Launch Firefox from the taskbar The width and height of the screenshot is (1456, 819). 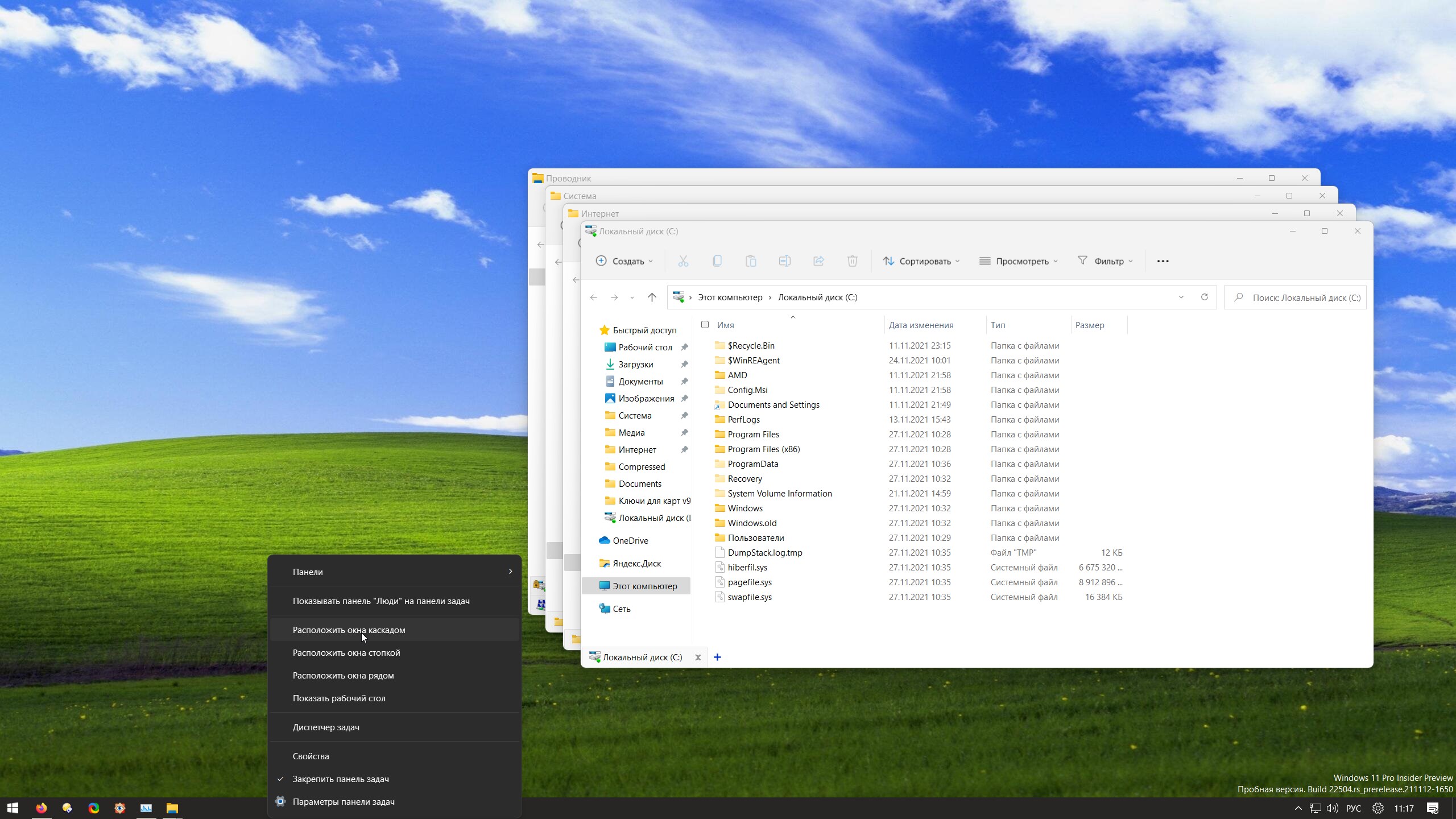tap(41, 808)
